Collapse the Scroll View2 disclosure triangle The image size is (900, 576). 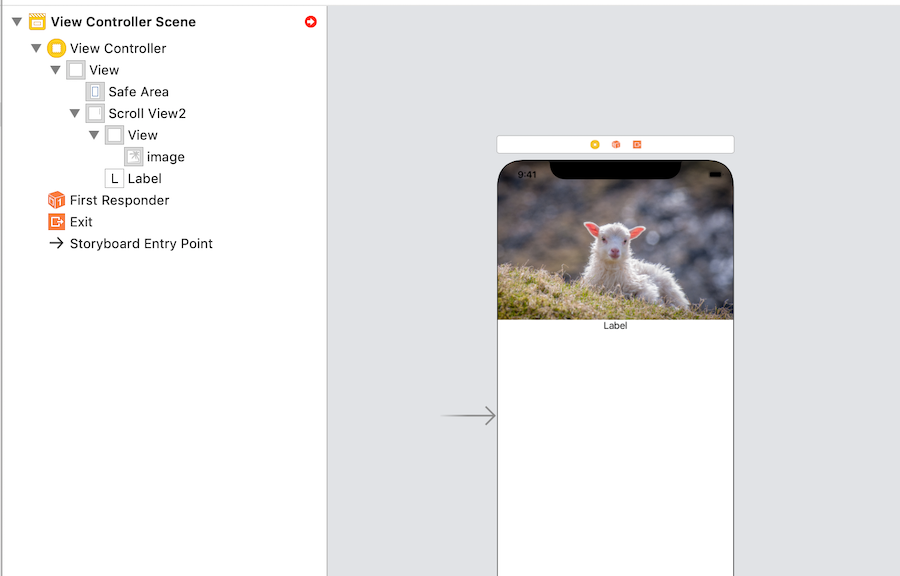[75, 113]
